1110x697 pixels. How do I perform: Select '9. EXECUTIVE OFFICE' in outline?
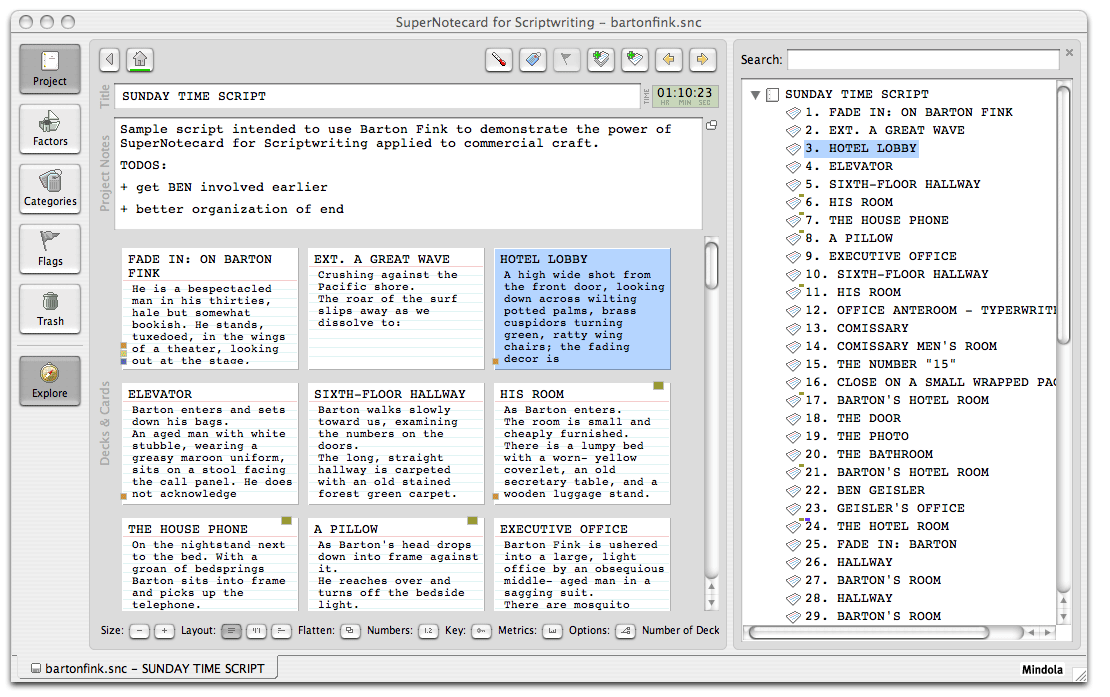[x=881, y=256]
